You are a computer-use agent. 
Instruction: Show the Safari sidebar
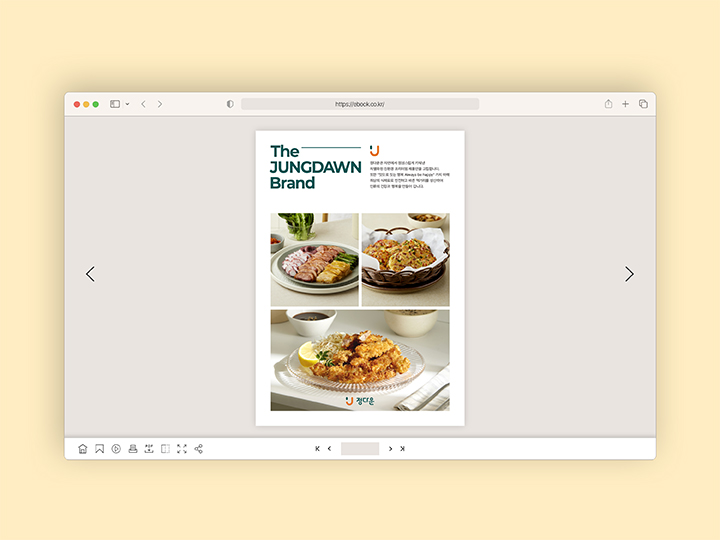click(115, 104)
